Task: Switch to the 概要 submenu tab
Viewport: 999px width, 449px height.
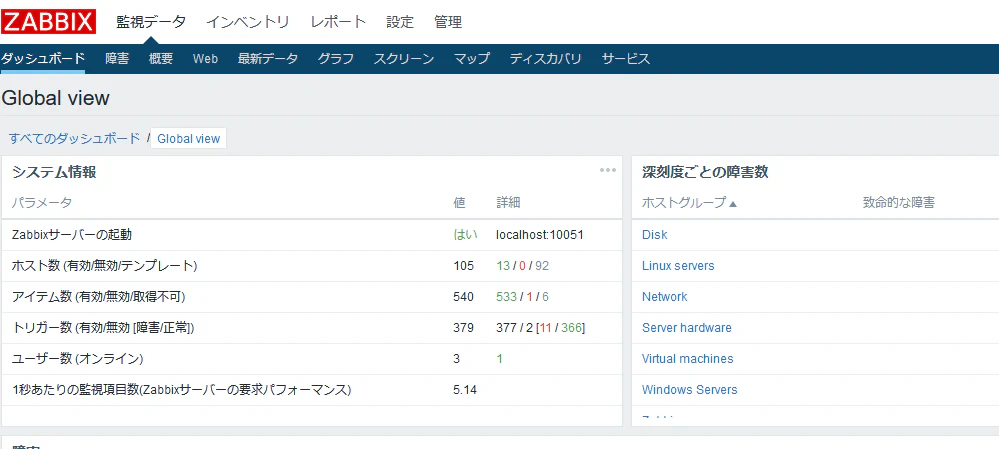Action: pos(161,59)
